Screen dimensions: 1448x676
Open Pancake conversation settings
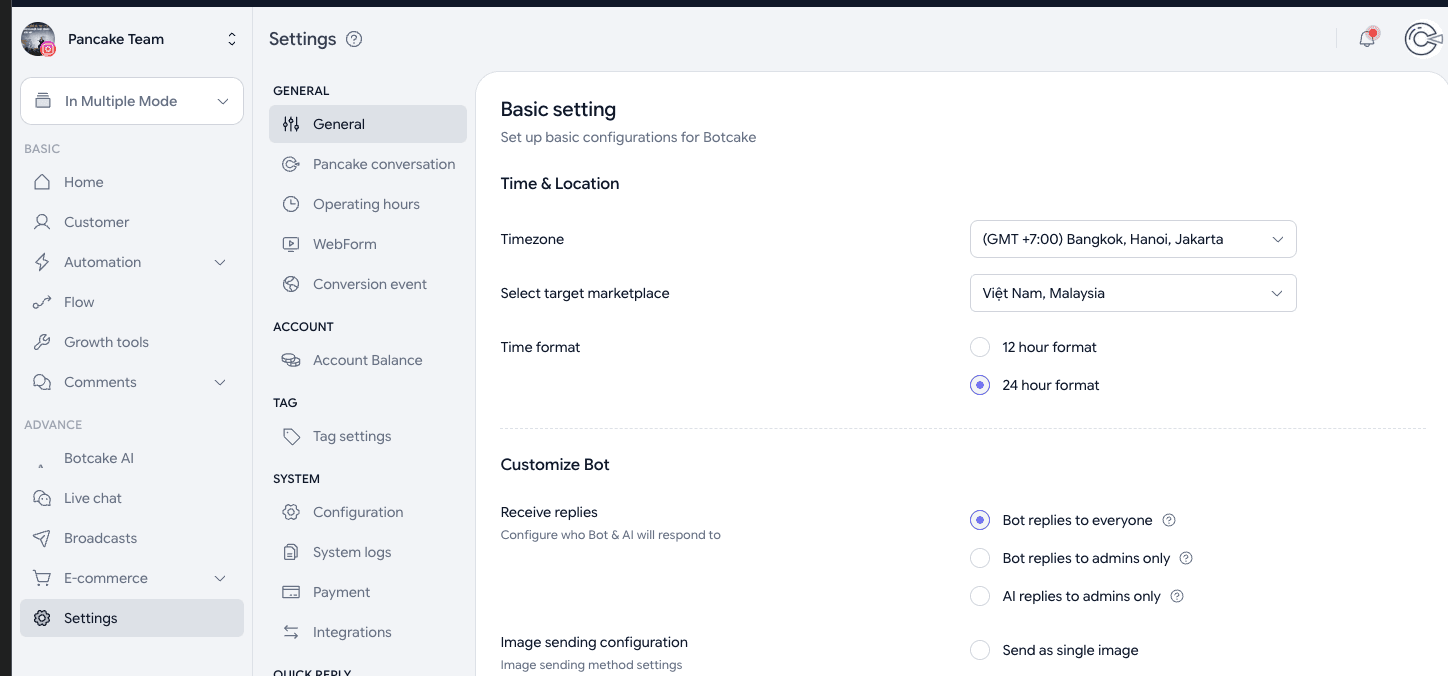click(368, 164)
